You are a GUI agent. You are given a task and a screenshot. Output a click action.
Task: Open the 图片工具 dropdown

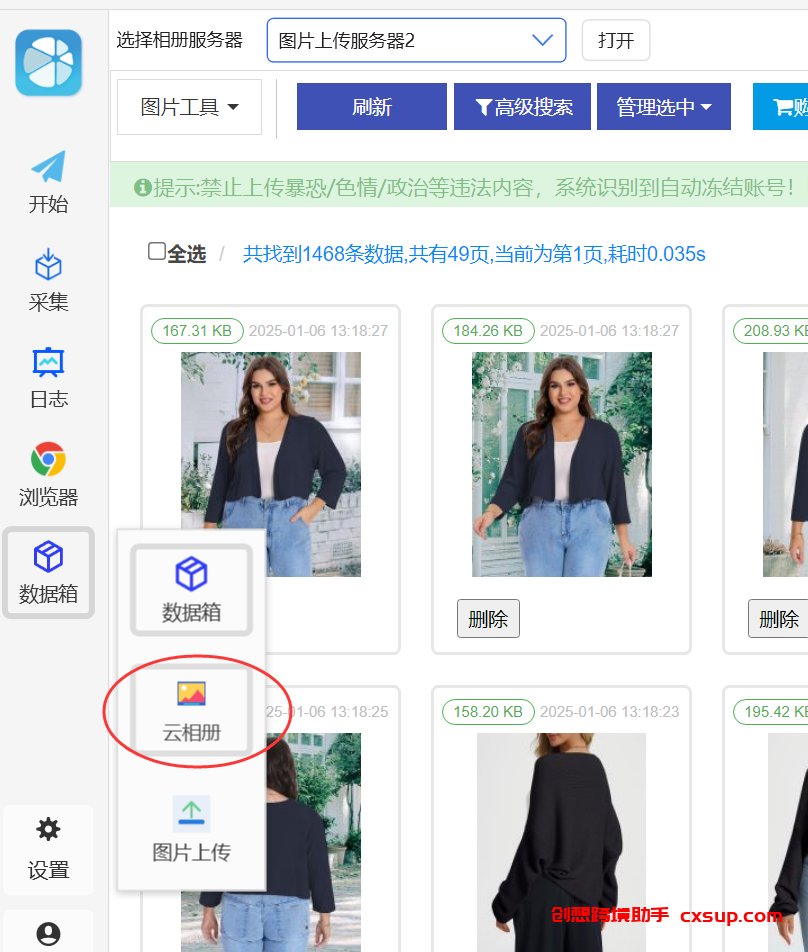[x=189, y=107]
